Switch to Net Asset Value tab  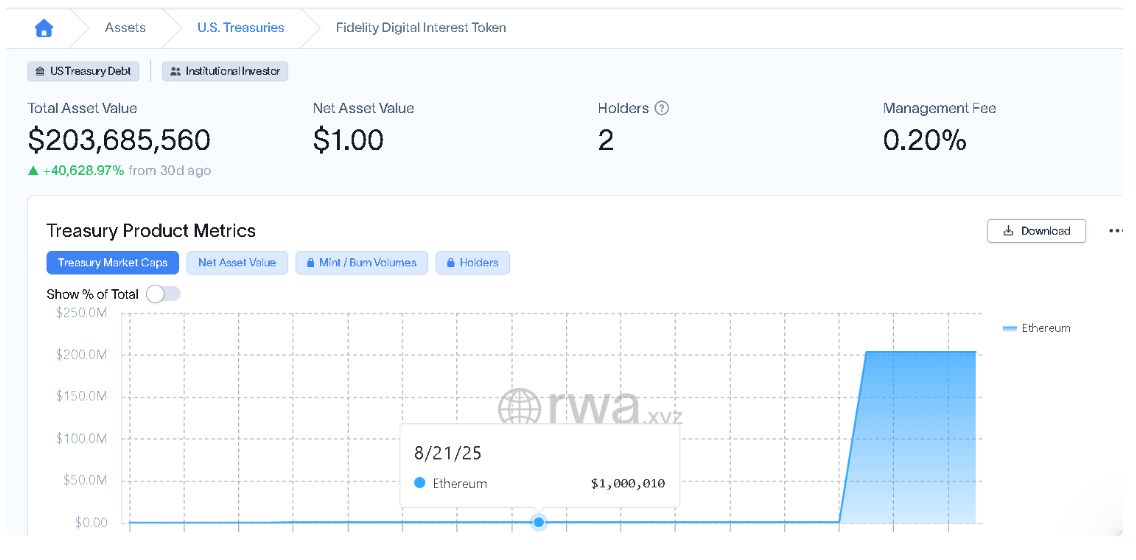pyautogui.click(x=237, y=263)
